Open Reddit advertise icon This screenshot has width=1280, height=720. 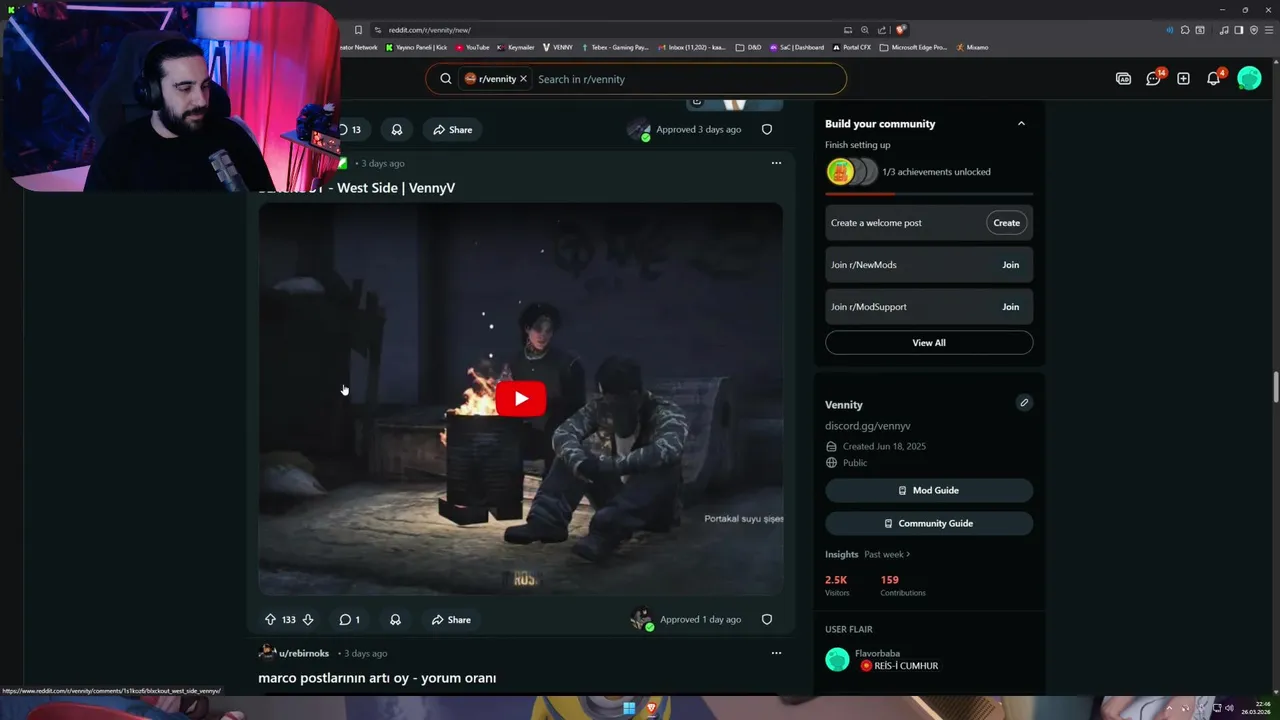tap(1123, 78)
